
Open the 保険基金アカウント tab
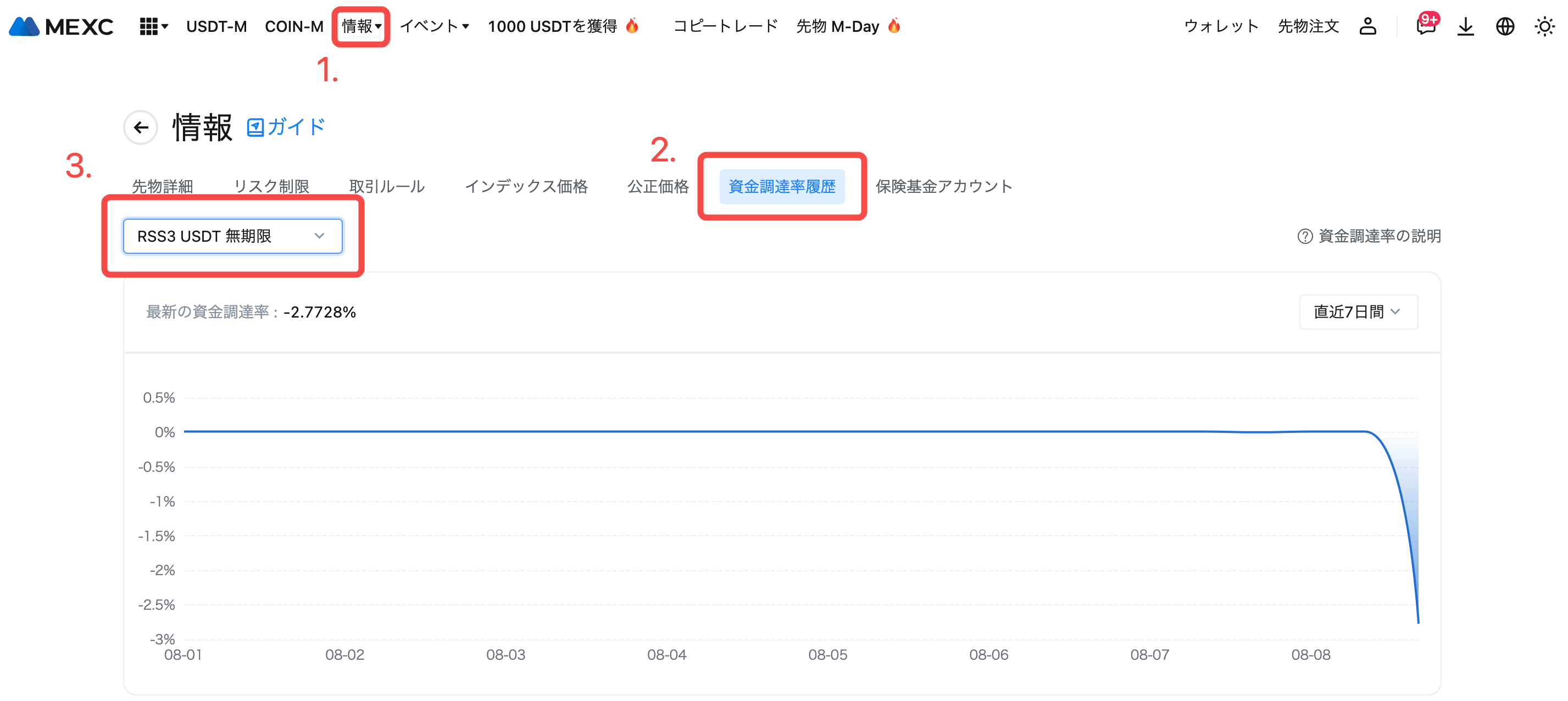(943, 186)
